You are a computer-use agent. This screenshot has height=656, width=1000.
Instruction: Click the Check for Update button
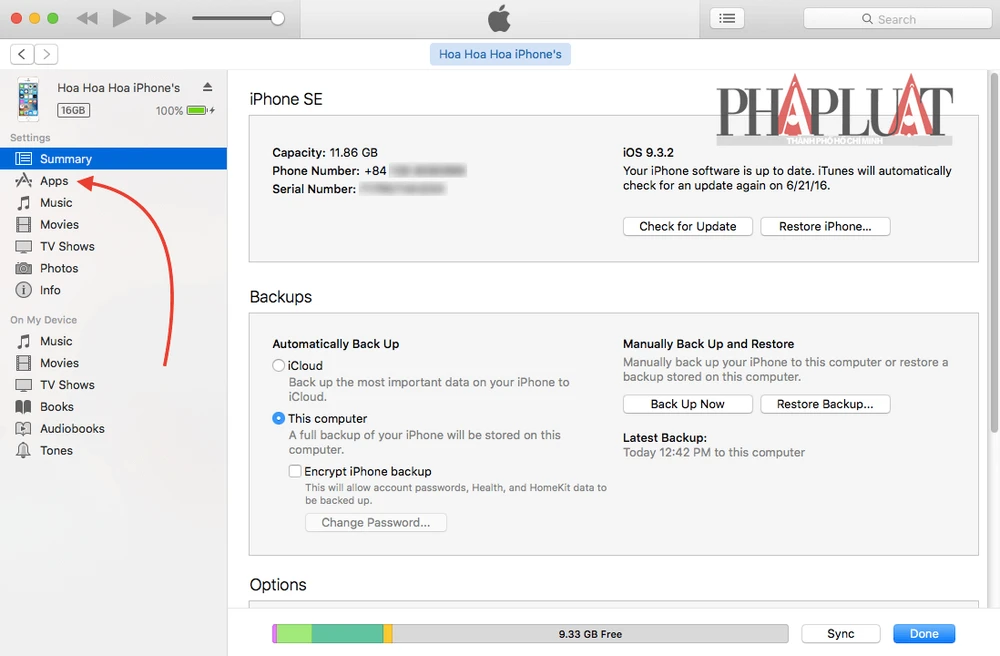point(687,226)
